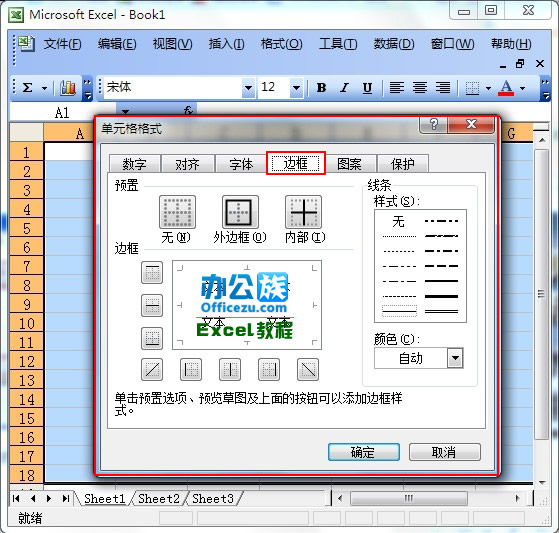
Task: Select the thickest solid line style
Action: [x=441, y=296]
